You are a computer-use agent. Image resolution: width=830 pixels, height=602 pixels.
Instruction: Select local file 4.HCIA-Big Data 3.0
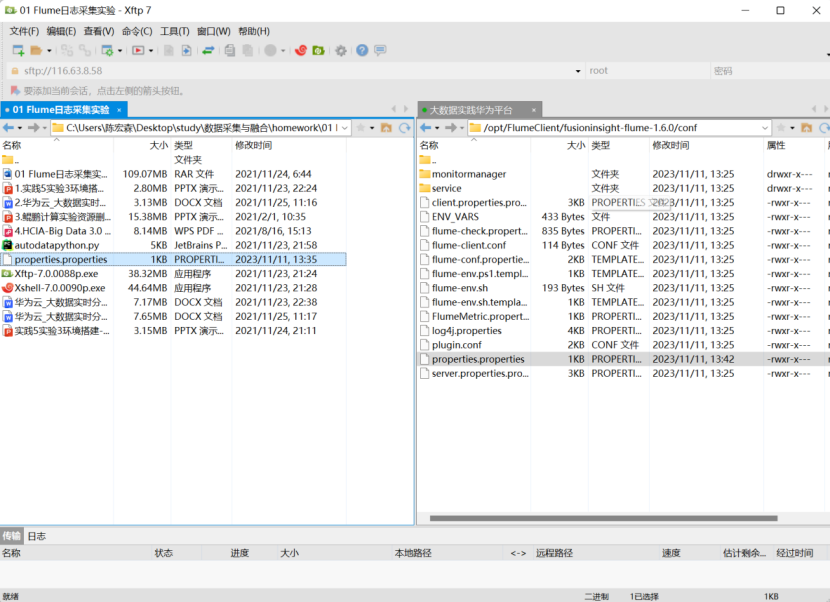173,231
